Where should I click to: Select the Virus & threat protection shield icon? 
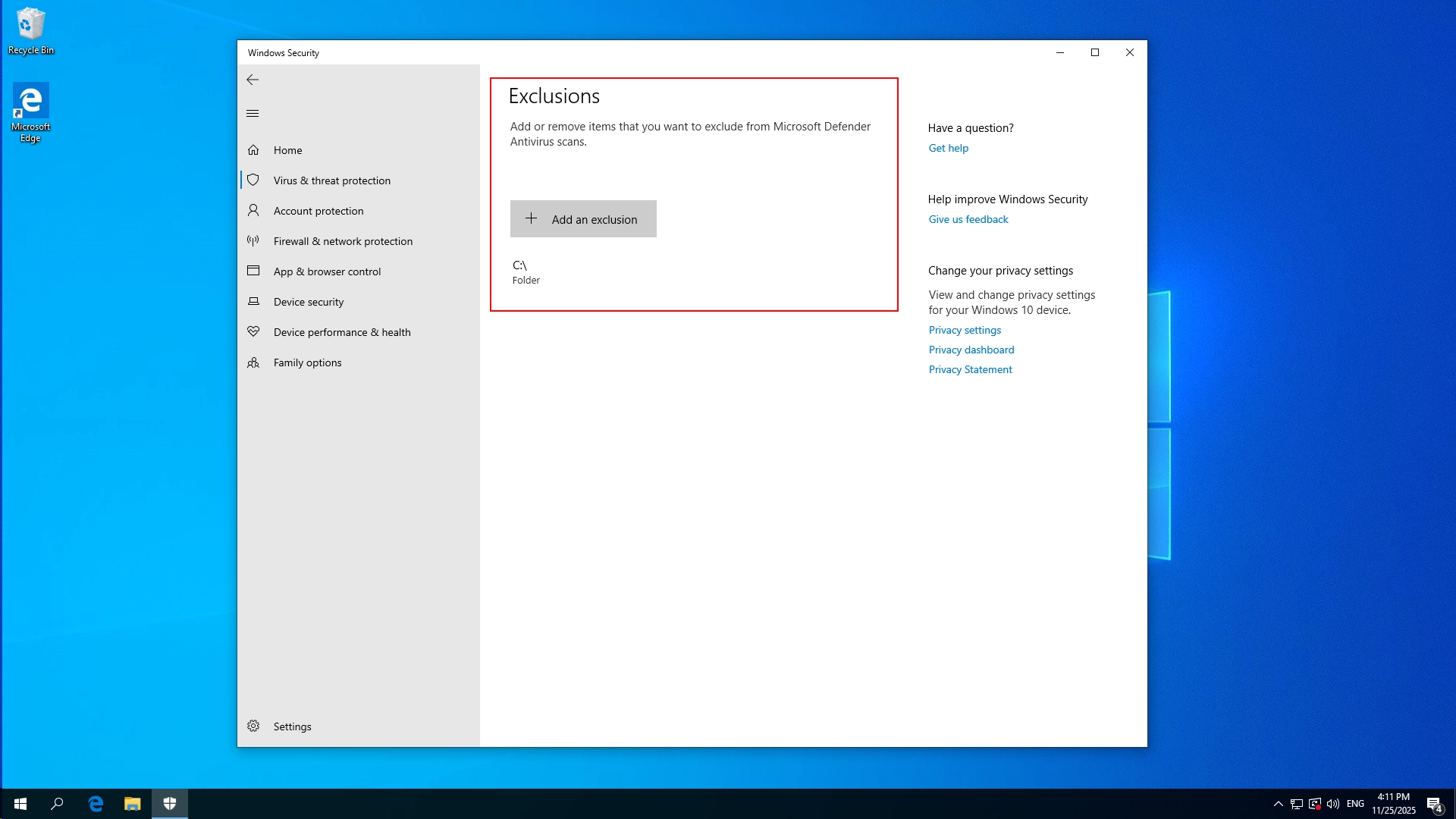(253, 180)
